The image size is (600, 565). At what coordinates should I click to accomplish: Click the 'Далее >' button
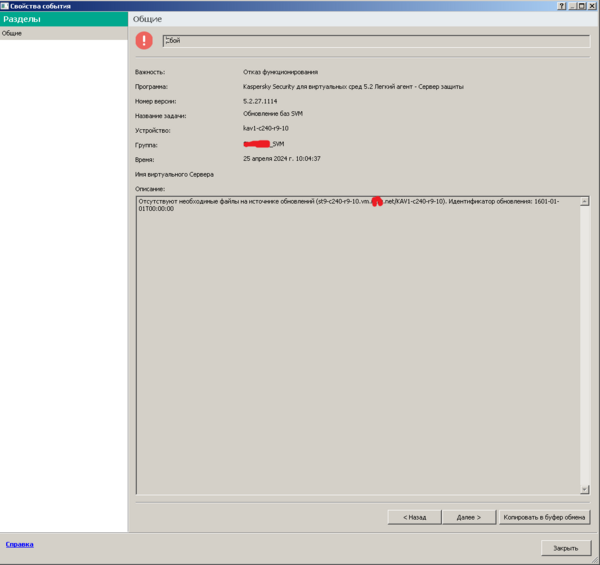click(469, 517)
